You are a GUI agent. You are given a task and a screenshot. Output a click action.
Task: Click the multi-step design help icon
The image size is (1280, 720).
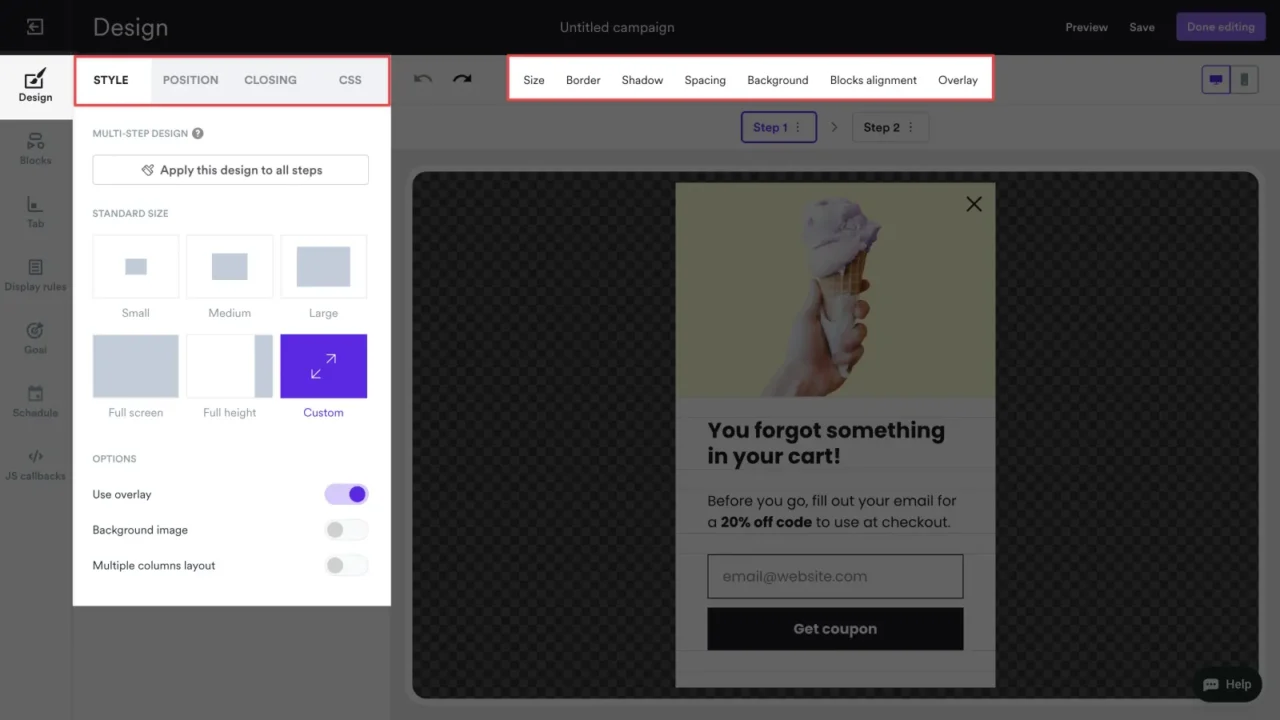[198, 133]
